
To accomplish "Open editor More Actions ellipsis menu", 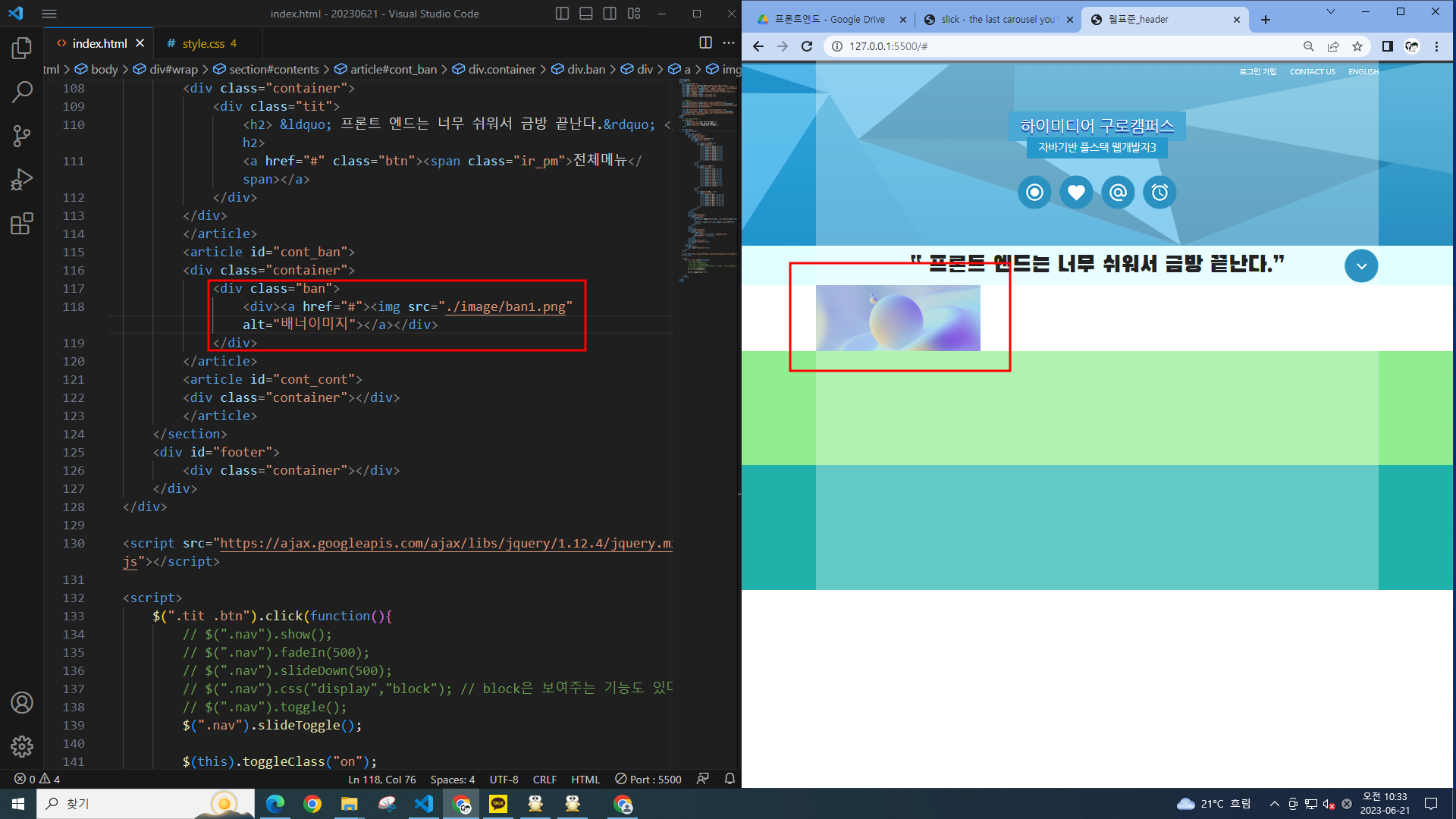I will (x=729, y=43).
